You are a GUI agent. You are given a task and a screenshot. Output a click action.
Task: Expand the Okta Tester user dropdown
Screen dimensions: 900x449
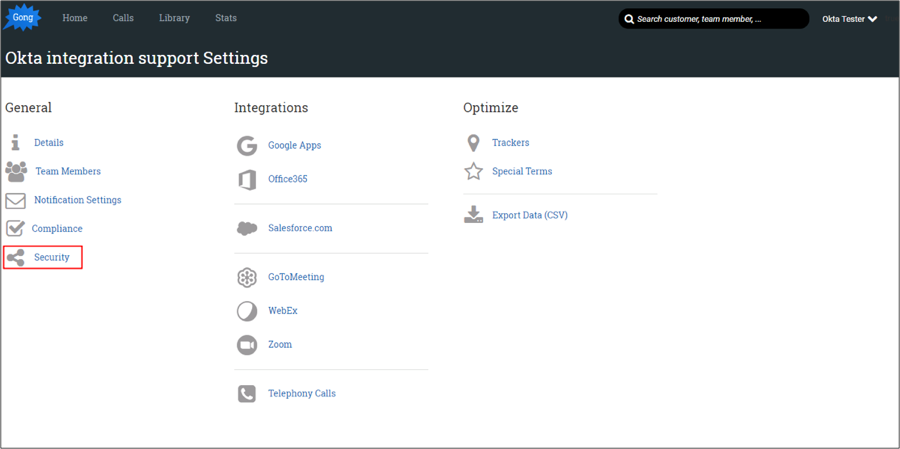click(x=850, y=19)
